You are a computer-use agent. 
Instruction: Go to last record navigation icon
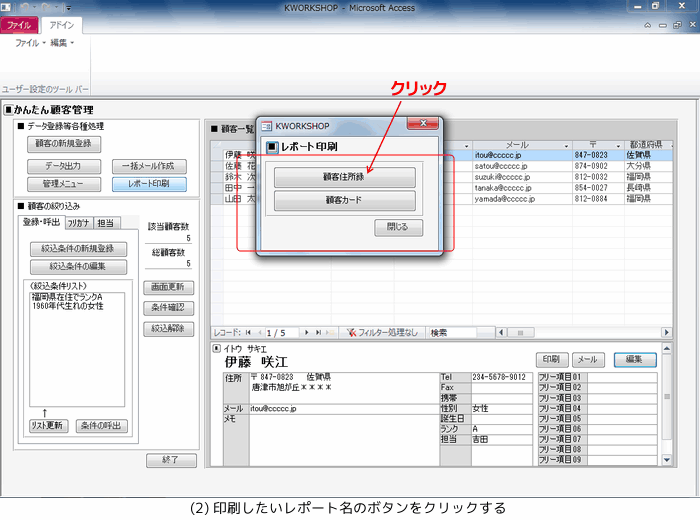[318, 333]
